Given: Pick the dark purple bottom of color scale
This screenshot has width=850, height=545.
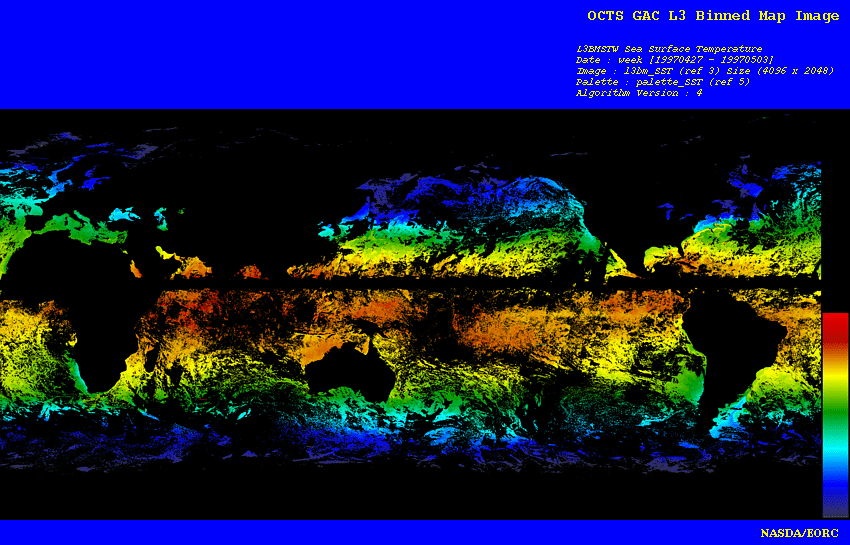Looking at the screenshot, I should pyautogui.click(x=835, y=505).
